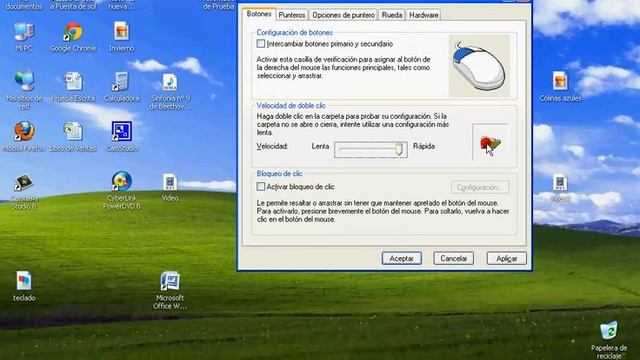Switch to the Opciones de puntero tab
This screenshot has height=360, width=640.
[x=343, y=15]
